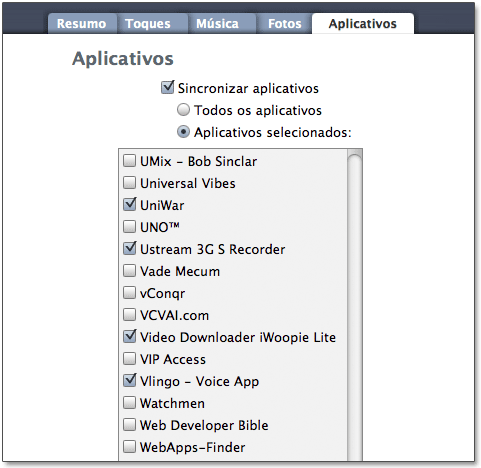Disable Ustream 3G S Recorder checkbox
481x468 pixels.
coord(129,248)
